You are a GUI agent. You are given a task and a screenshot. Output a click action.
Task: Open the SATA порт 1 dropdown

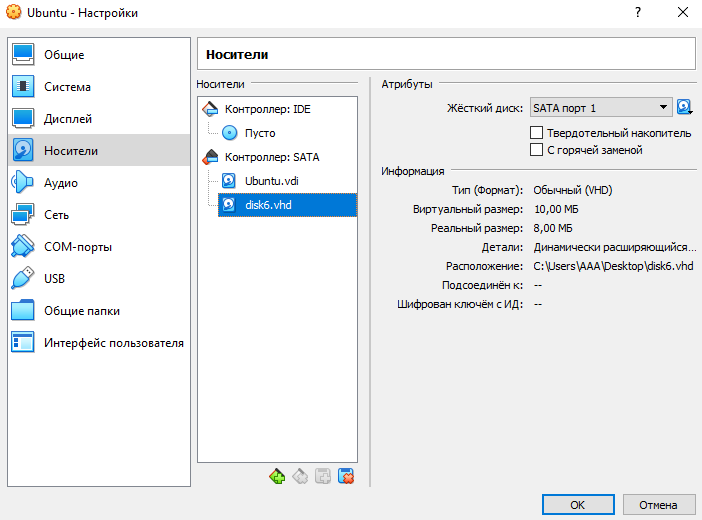pyautogui.click(x=601, y=107)
